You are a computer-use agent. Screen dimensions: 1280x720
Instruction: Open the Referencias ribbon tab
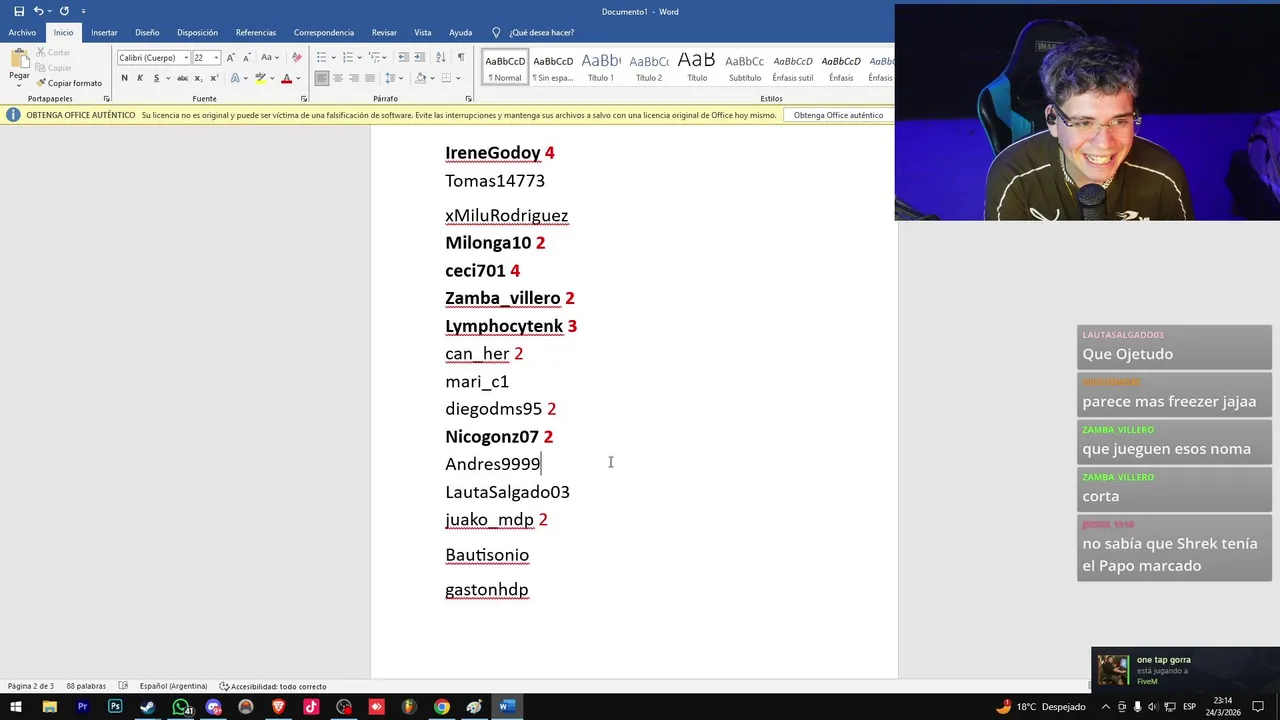tap(256, 33)
